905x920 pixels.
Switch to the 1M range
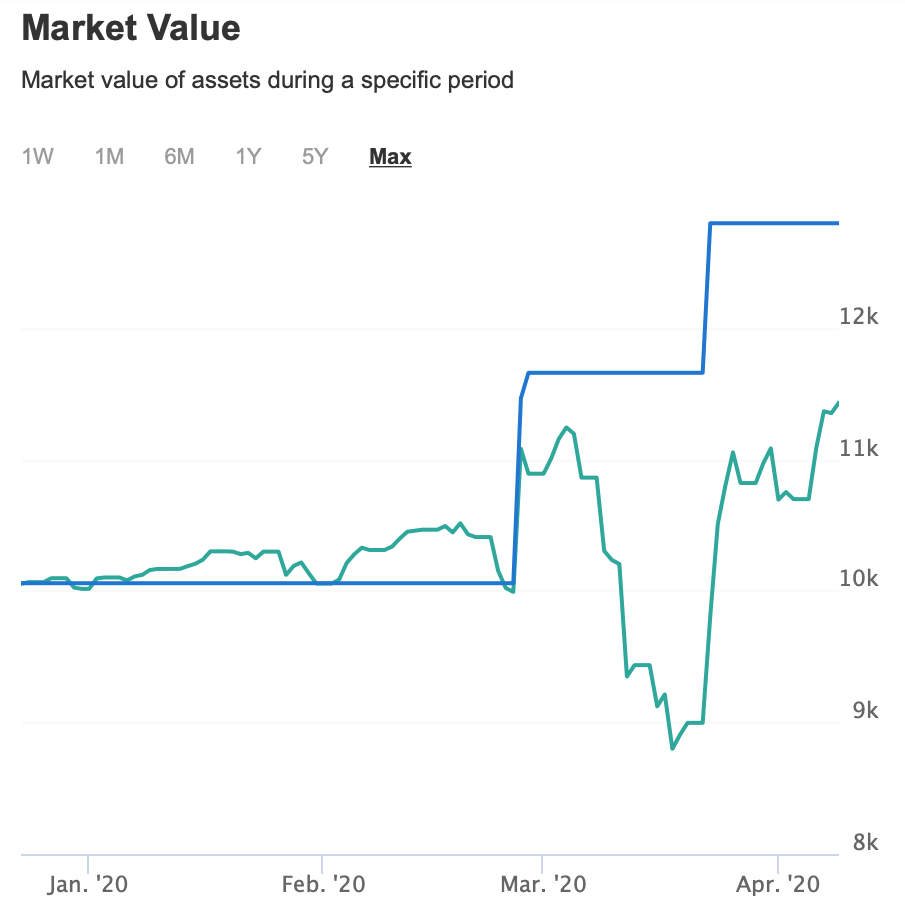[109, 157]
